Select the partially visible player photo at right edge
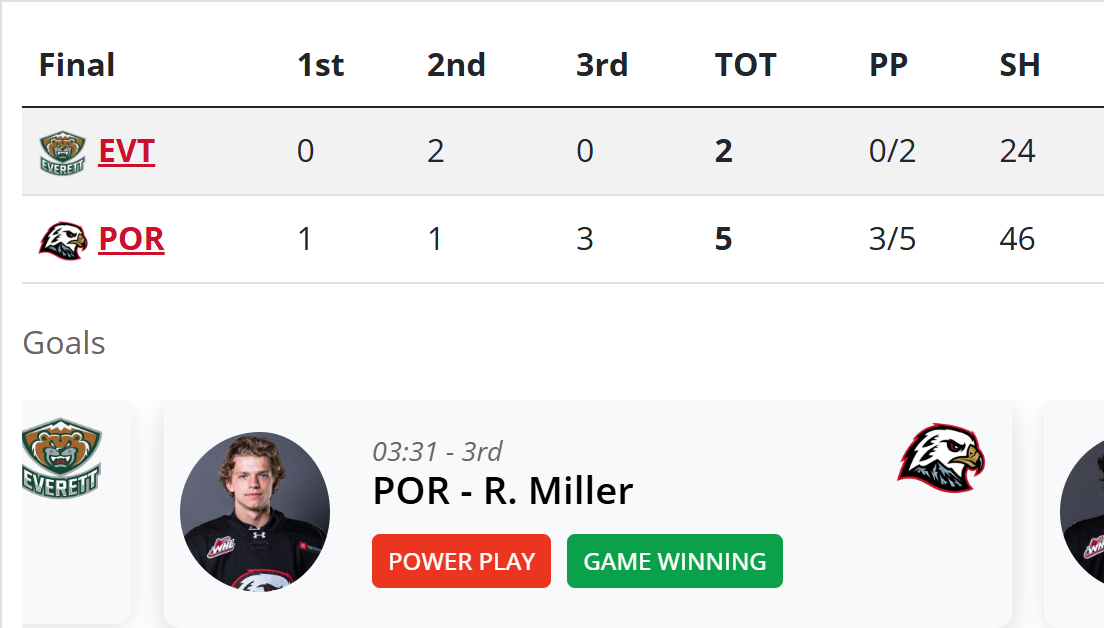 click(1082, 510)
